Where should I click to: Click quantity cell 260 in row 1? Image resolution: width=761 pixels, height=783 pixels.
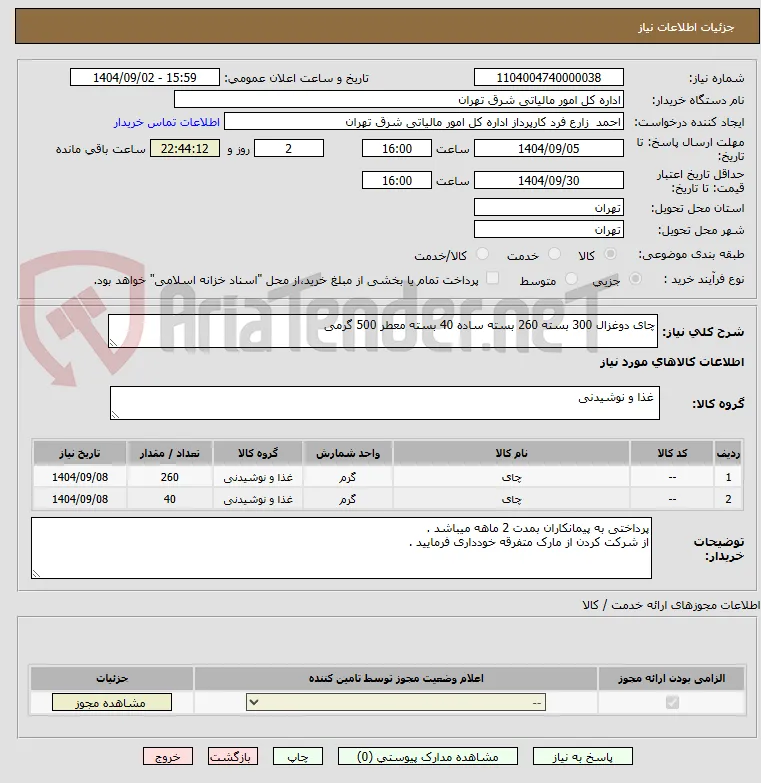[170, 477]
